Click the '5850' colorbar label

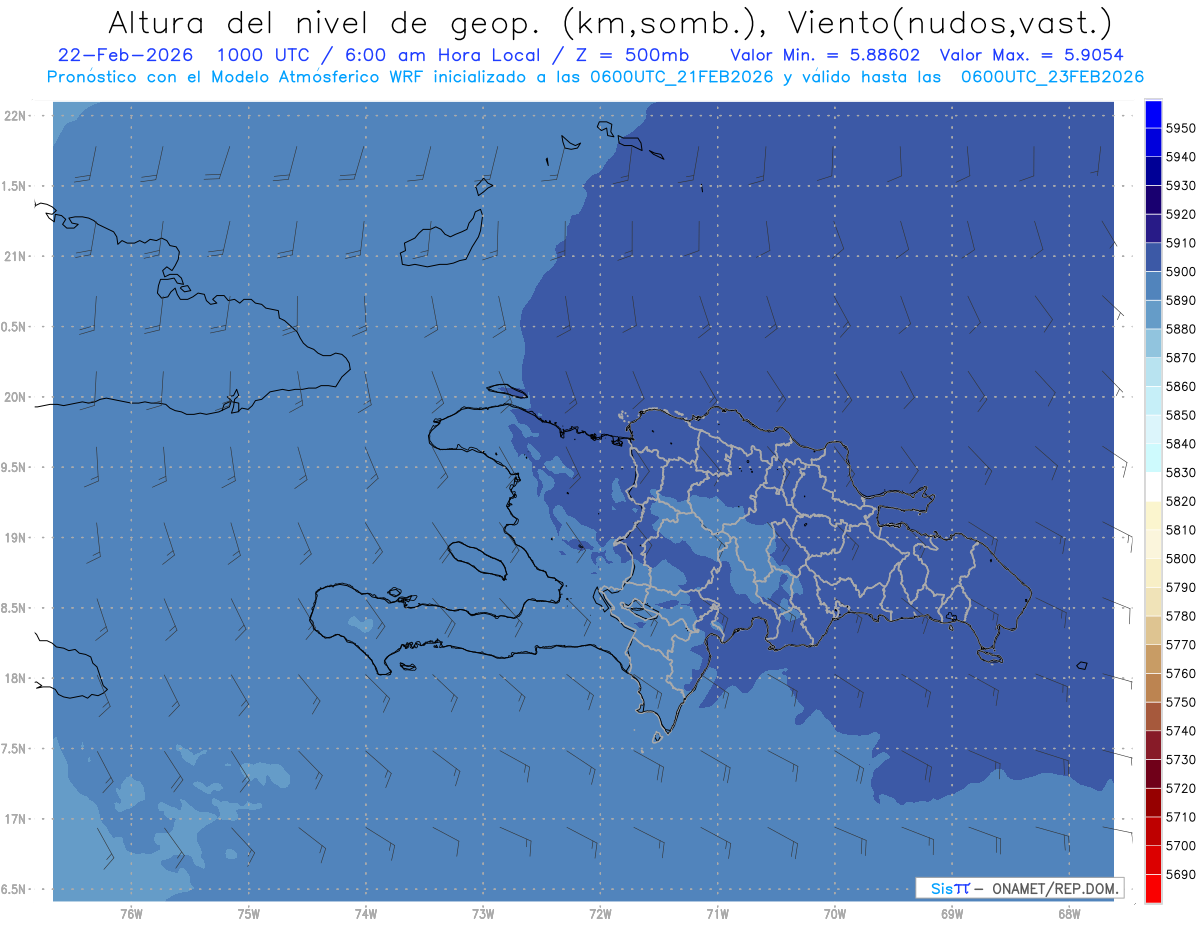click(x=1180, y=415)
